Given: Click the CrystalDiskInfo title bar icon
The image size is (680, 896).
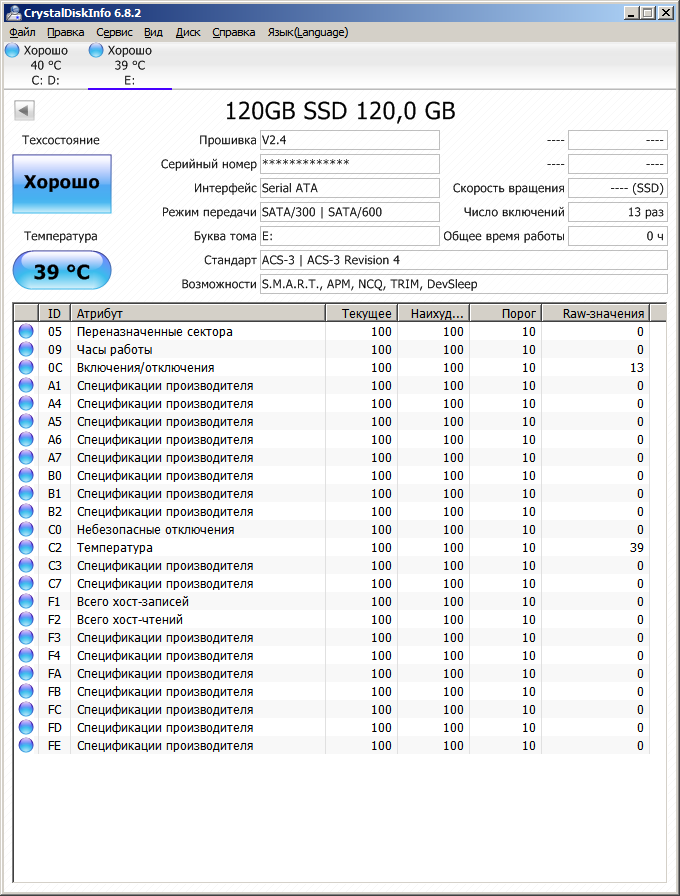Looking at the screenshot, I should (13, 12).
